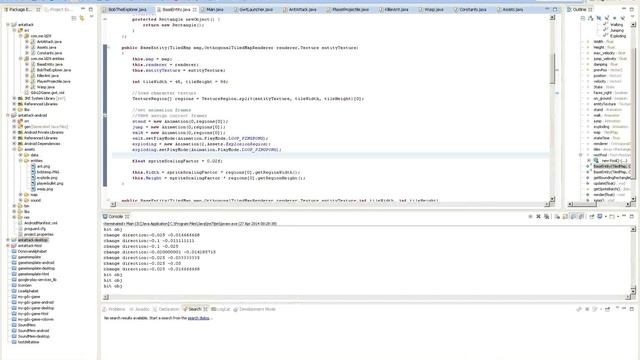
Task: Switch to the GwtLauncher.java editor tab
Action: [255, 9]
